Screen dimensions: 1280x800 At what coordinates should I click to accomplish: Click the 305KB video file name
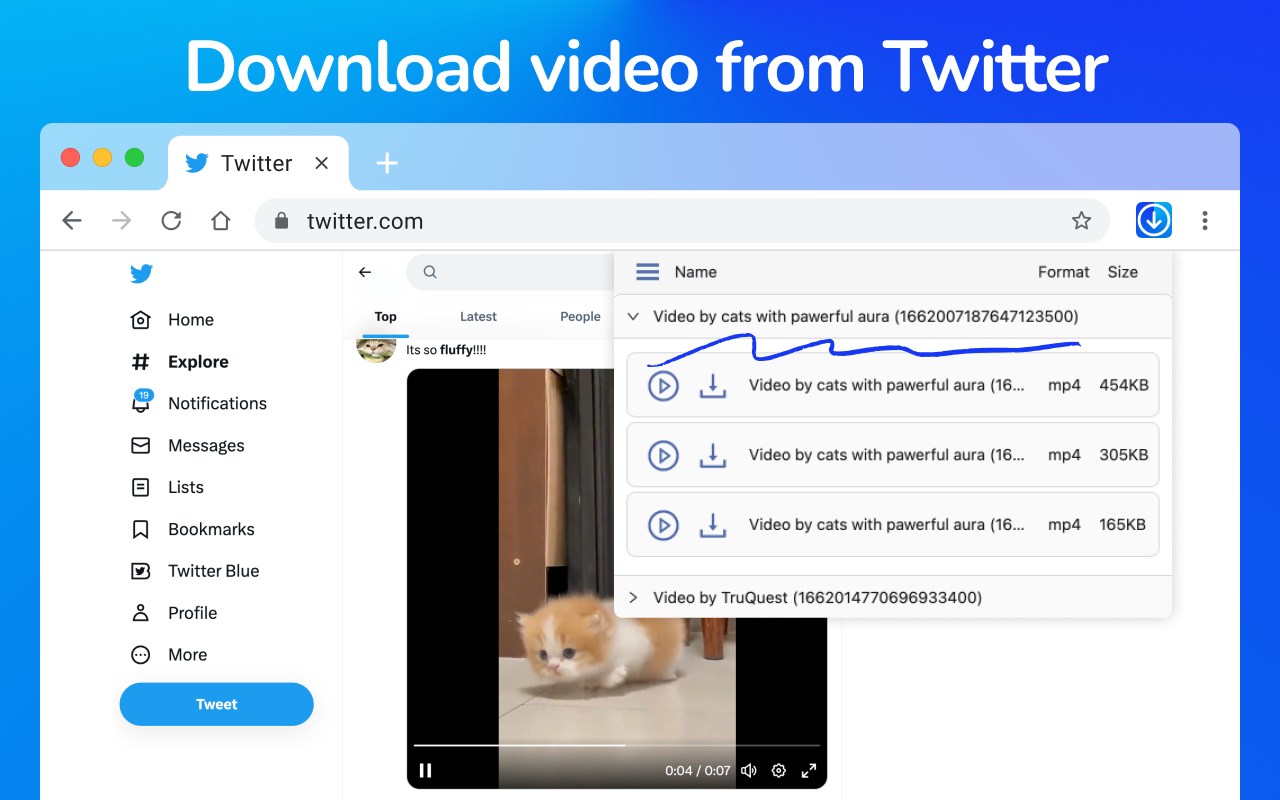[887, 455]
